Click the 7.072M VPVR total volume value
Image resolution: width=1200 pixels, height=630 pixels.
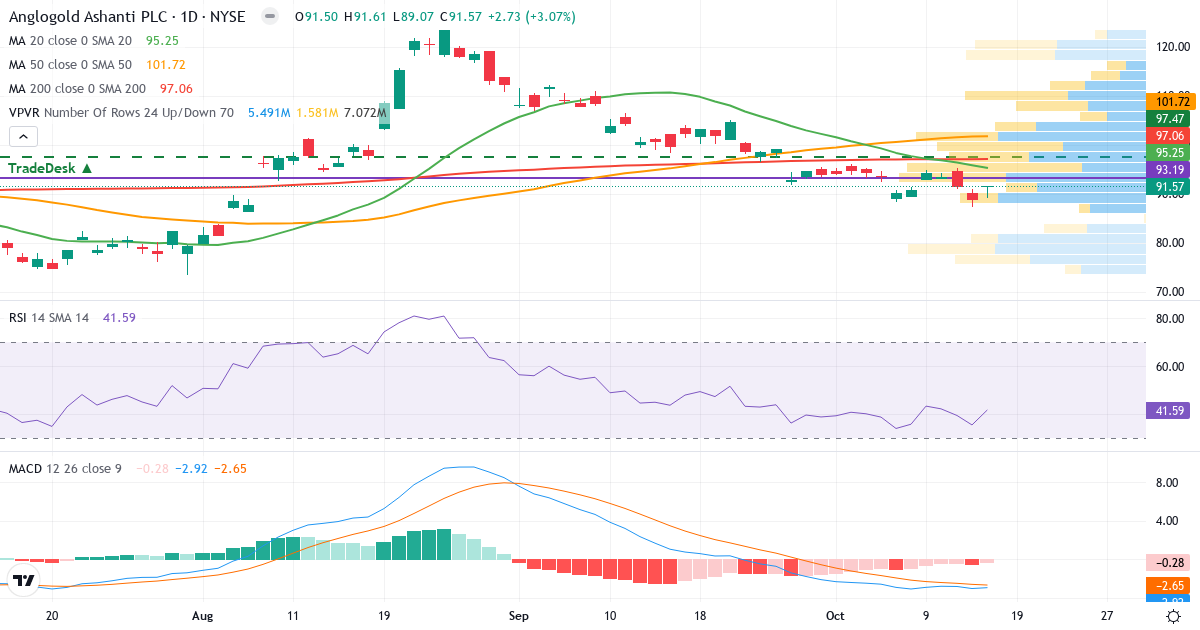click(365, 113)
